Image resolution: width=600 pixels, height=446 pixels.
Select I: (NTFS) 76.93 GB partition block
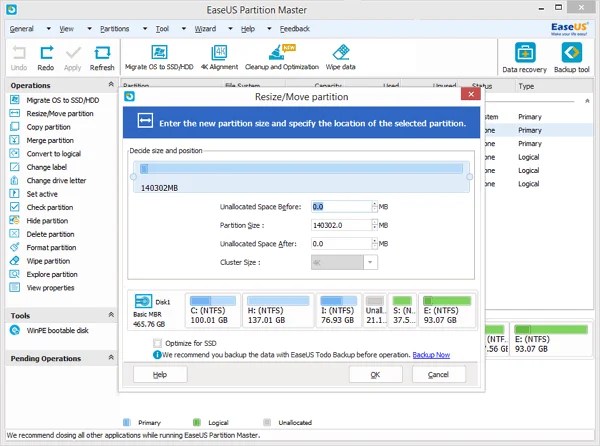(x=339, y=311)
